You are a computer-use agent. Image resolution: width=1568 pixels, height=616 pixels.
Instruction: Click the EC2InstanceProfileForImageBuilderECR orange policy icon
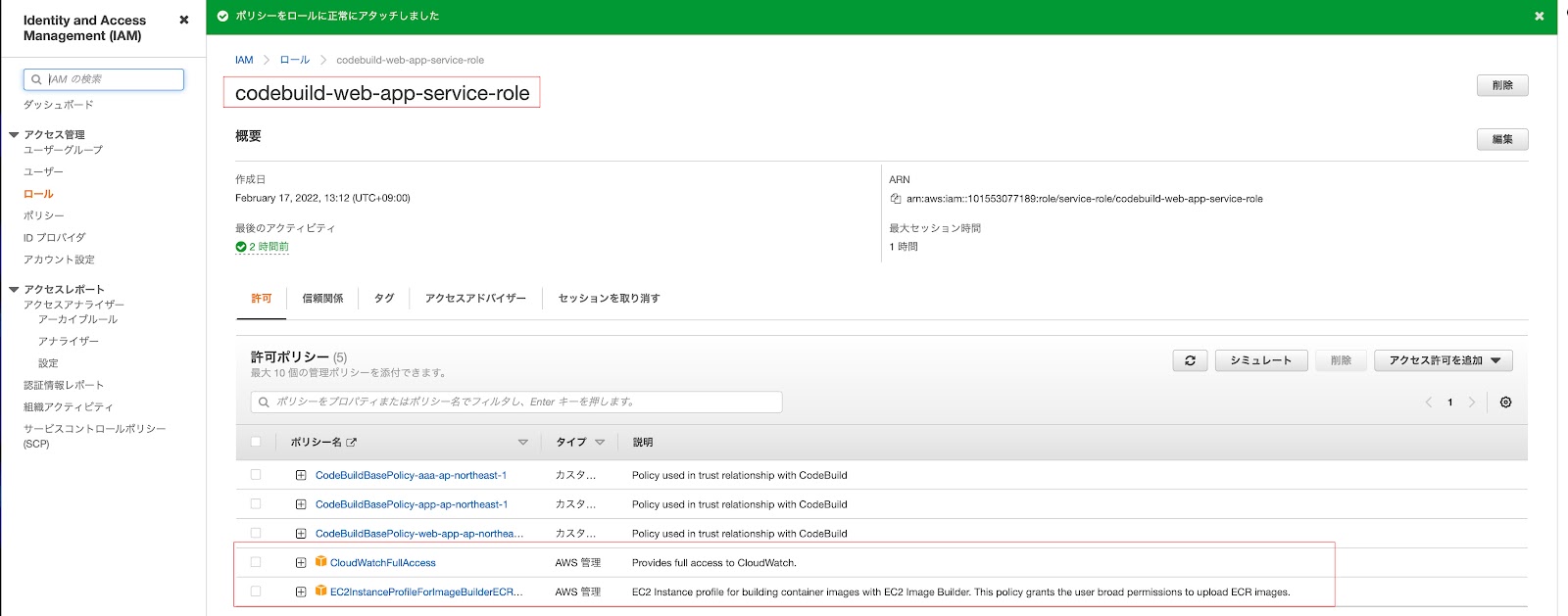point(320,592)
